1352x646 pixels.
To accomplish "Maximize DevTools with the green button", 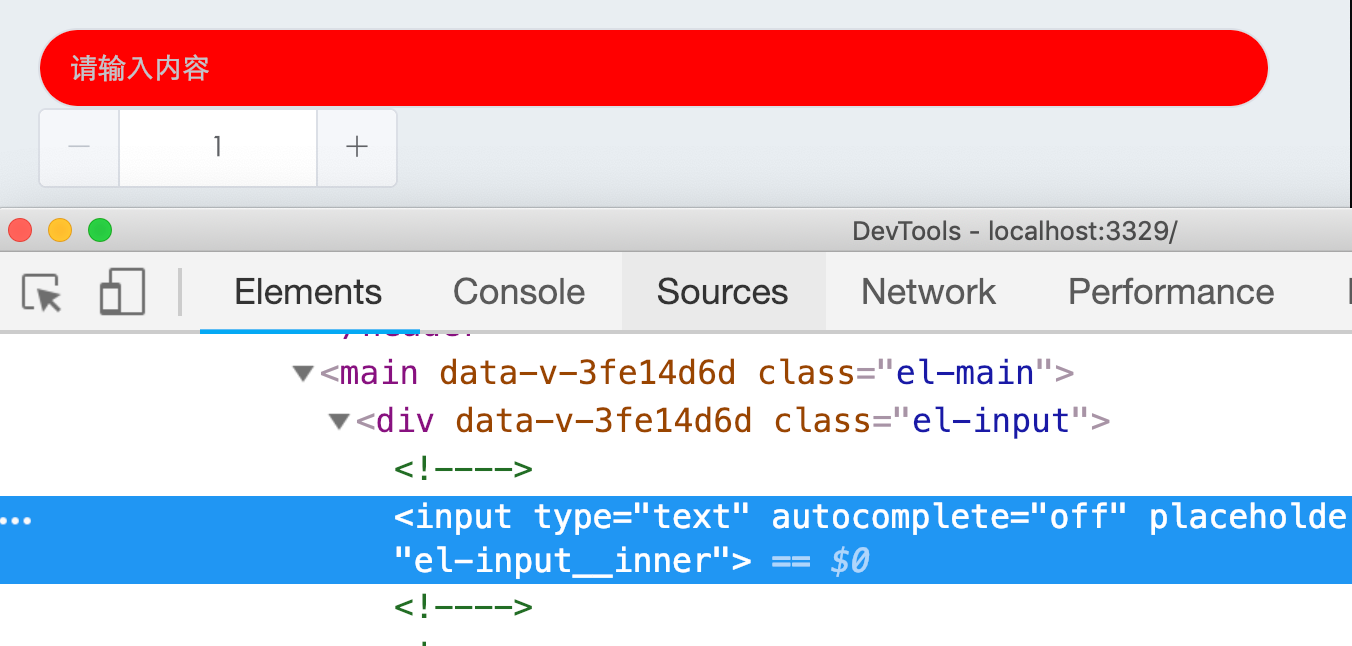I will 100,231.
